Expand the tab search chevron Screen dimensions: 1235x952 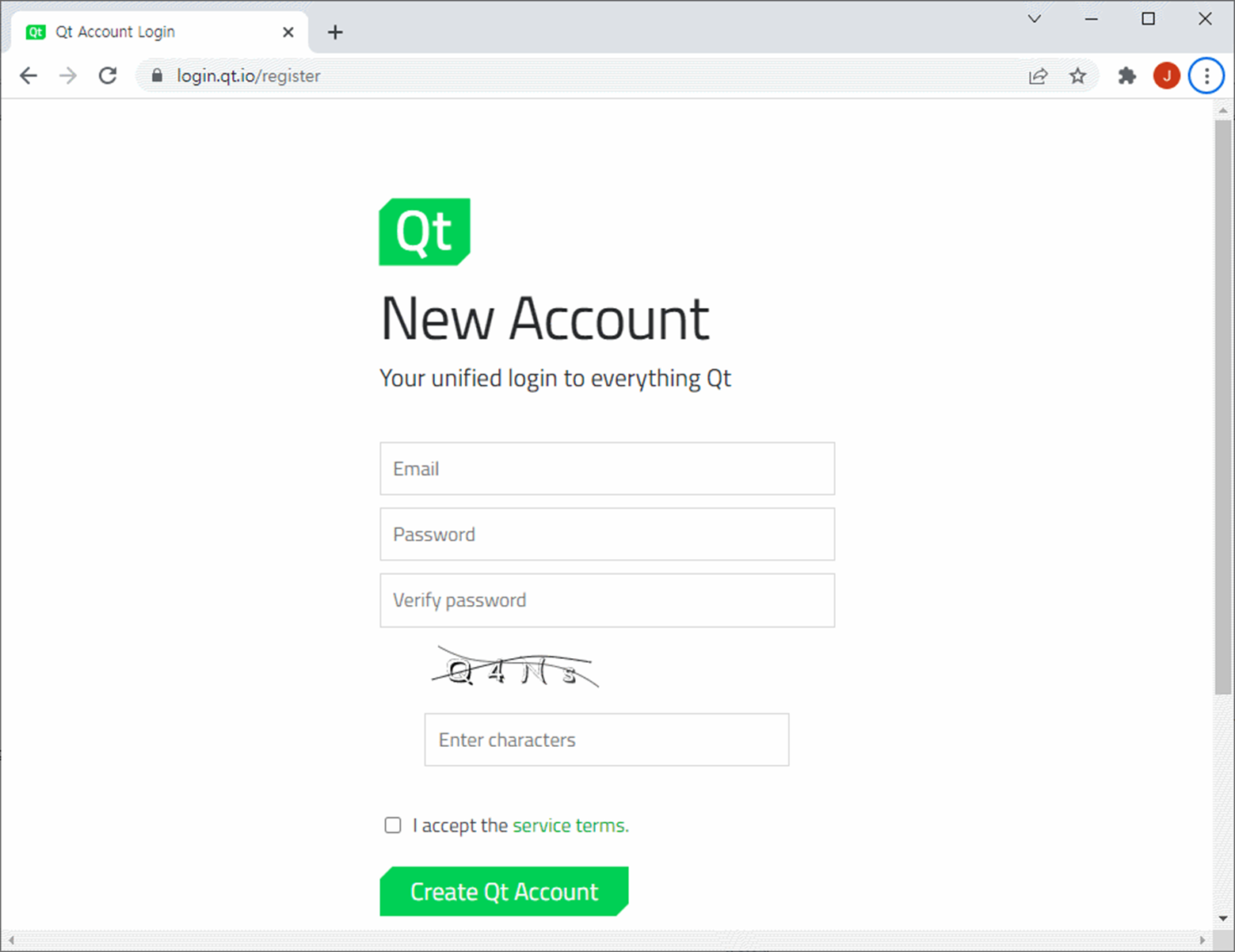[1034, 19]
